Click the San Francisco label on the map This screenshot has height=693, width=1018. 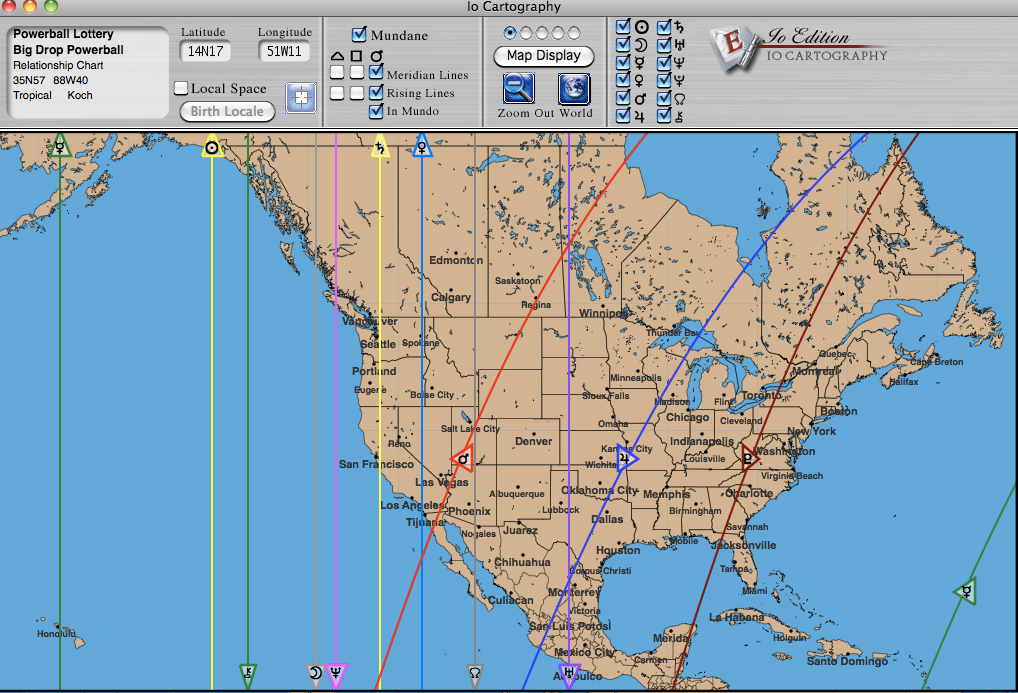(376, 464)
